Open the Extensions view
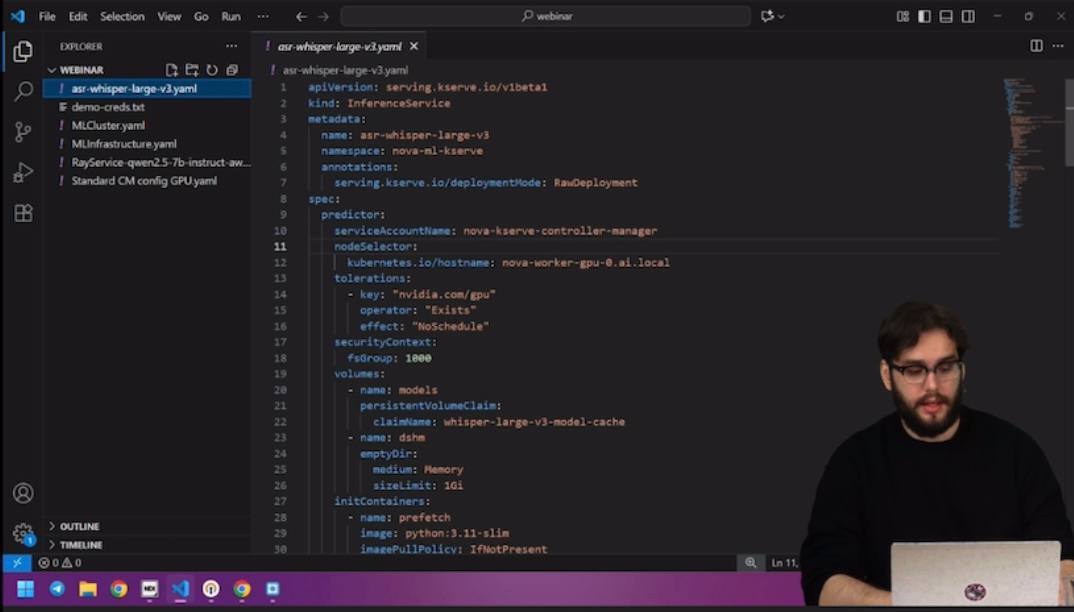Image resolution: width=1074 pixels, height=612 pixels. coord(23,213)
